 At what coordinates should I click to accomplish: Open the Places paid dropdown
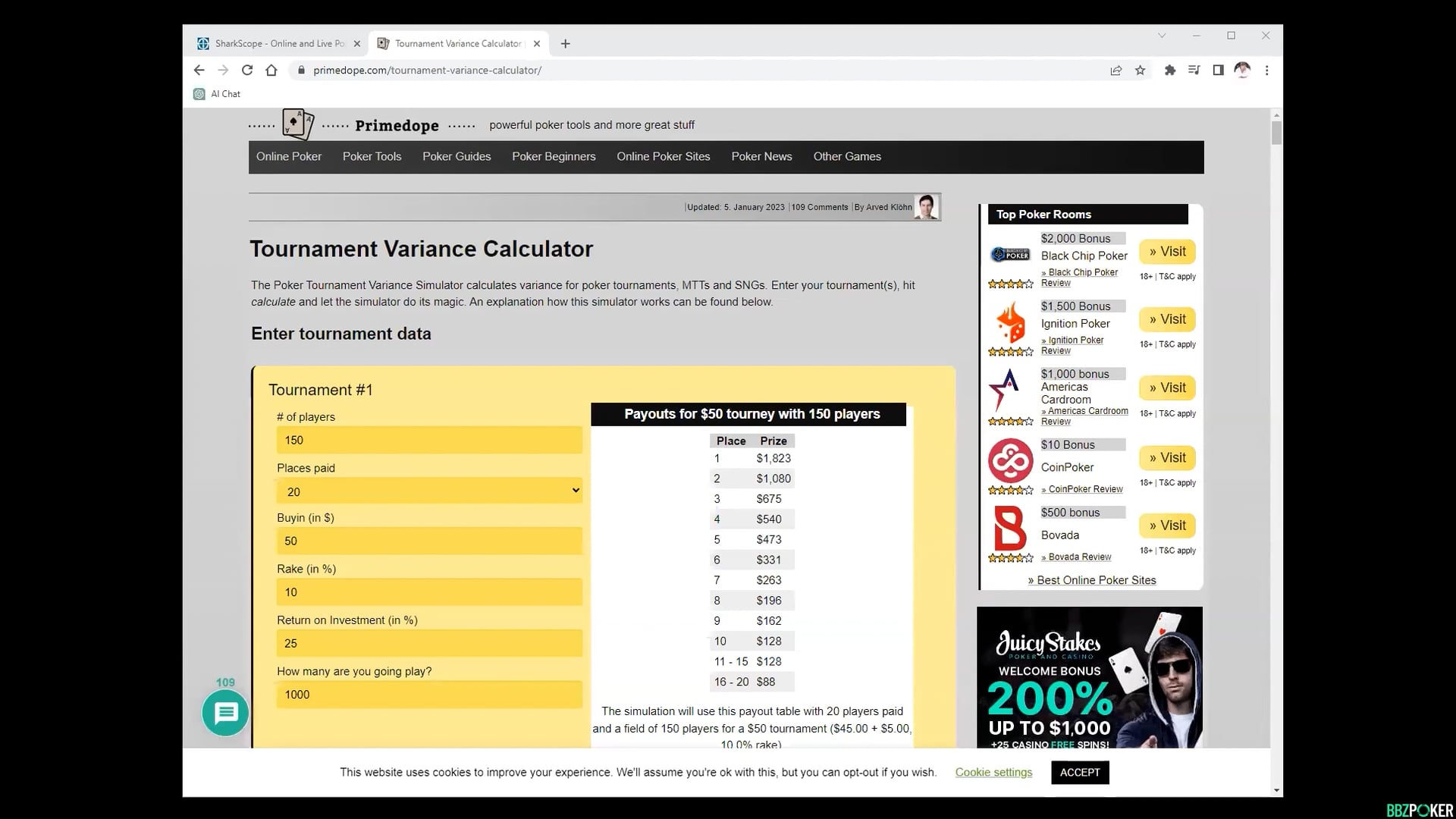(x=428, y=491)
